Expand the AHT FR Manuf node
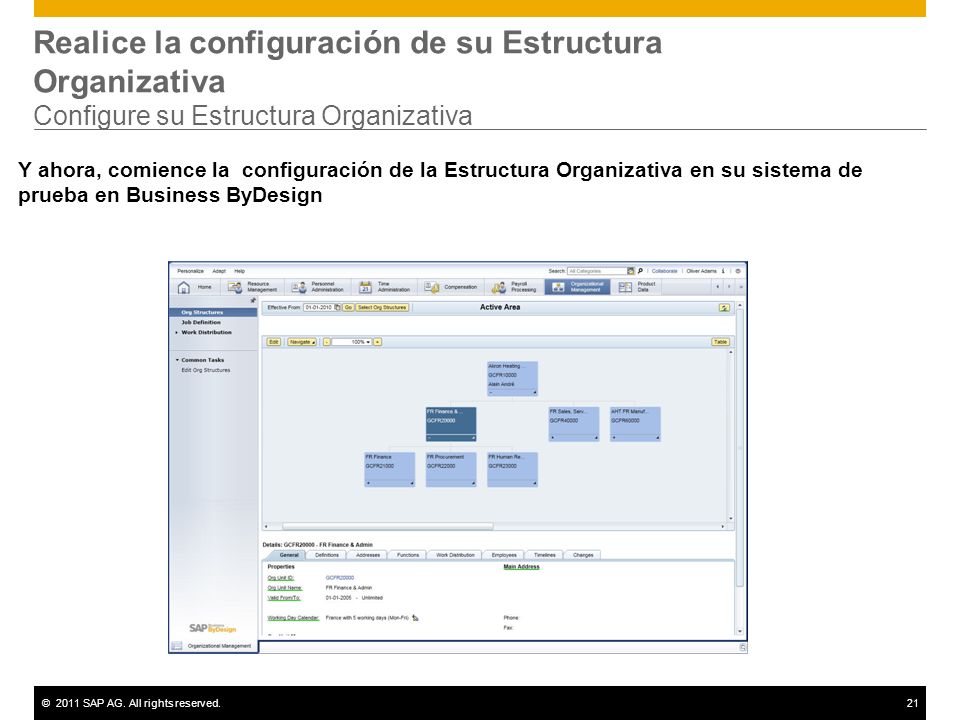The image size is (960, 720). (x=615, y=438)
